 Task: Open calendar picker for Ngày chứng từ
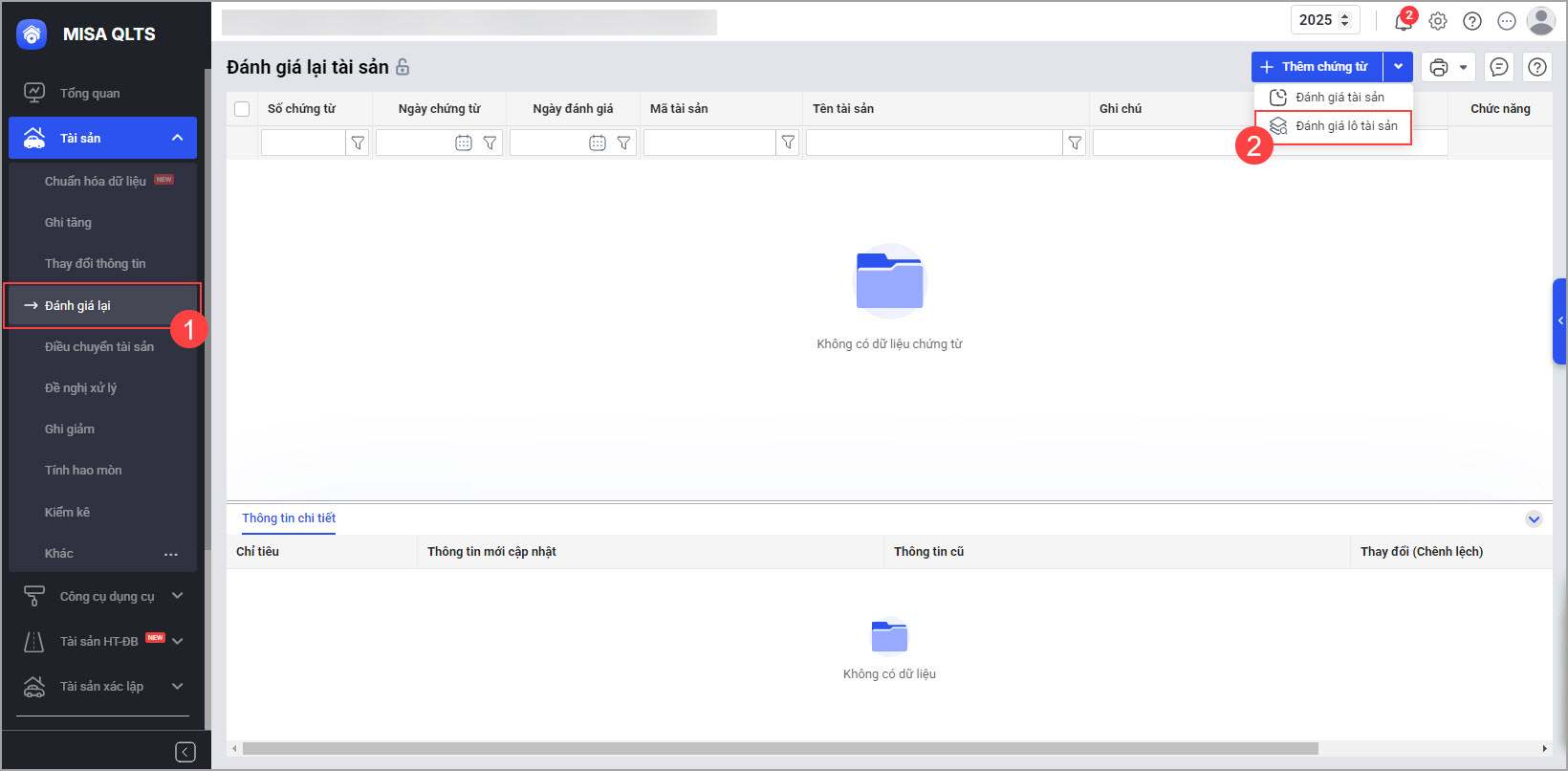(464, 143)
